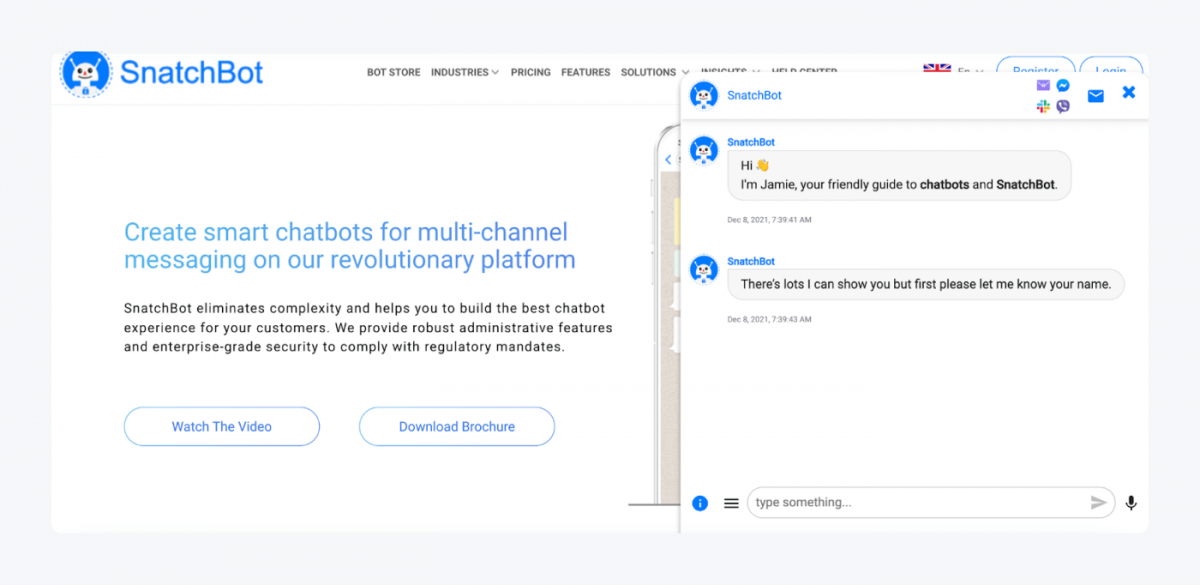Image resolution: width=1200 pixels, height=585 pixels.
Task: Expand the Industries dropdown menu
Action: coord(465,72)
